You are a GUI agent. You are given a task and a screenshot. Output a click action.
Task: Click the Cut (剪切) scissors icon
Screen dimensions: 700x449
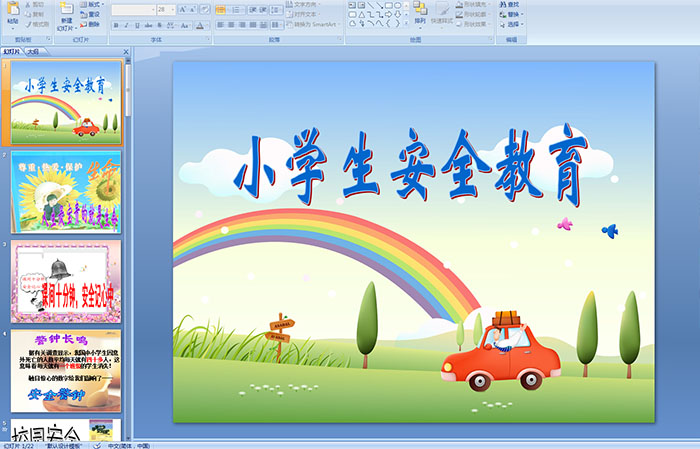[x=29, y=5]
